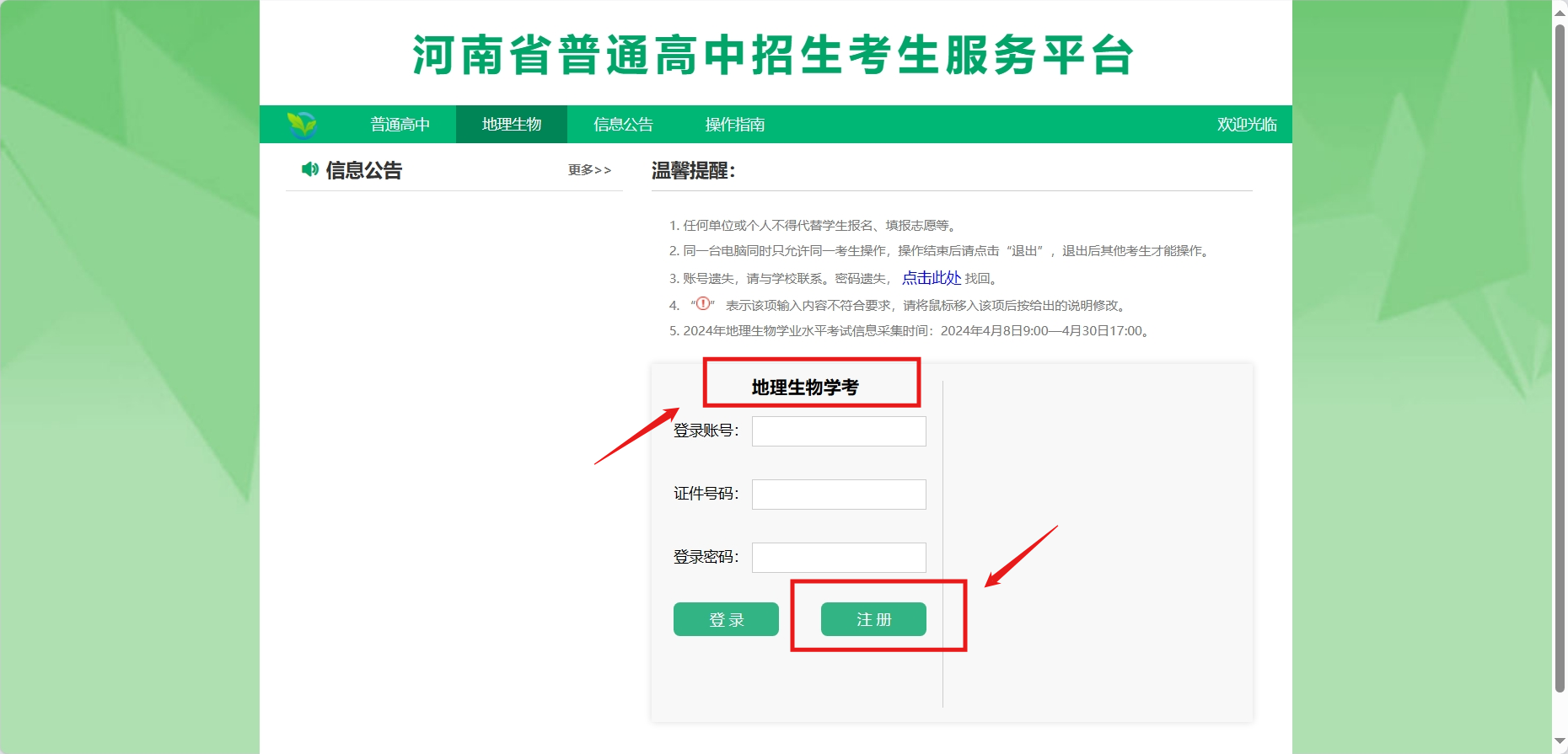Click the green sprout logo icon

click(x=302, y=125)
